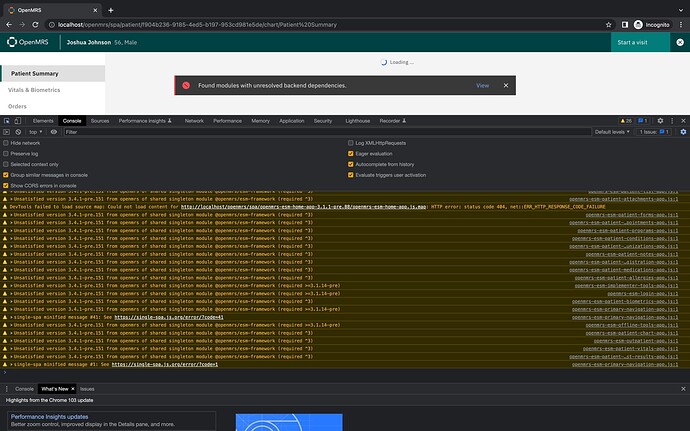Open the DevTools customize three-dot menu
Screen dimensions: 690x431
point(672,121)
